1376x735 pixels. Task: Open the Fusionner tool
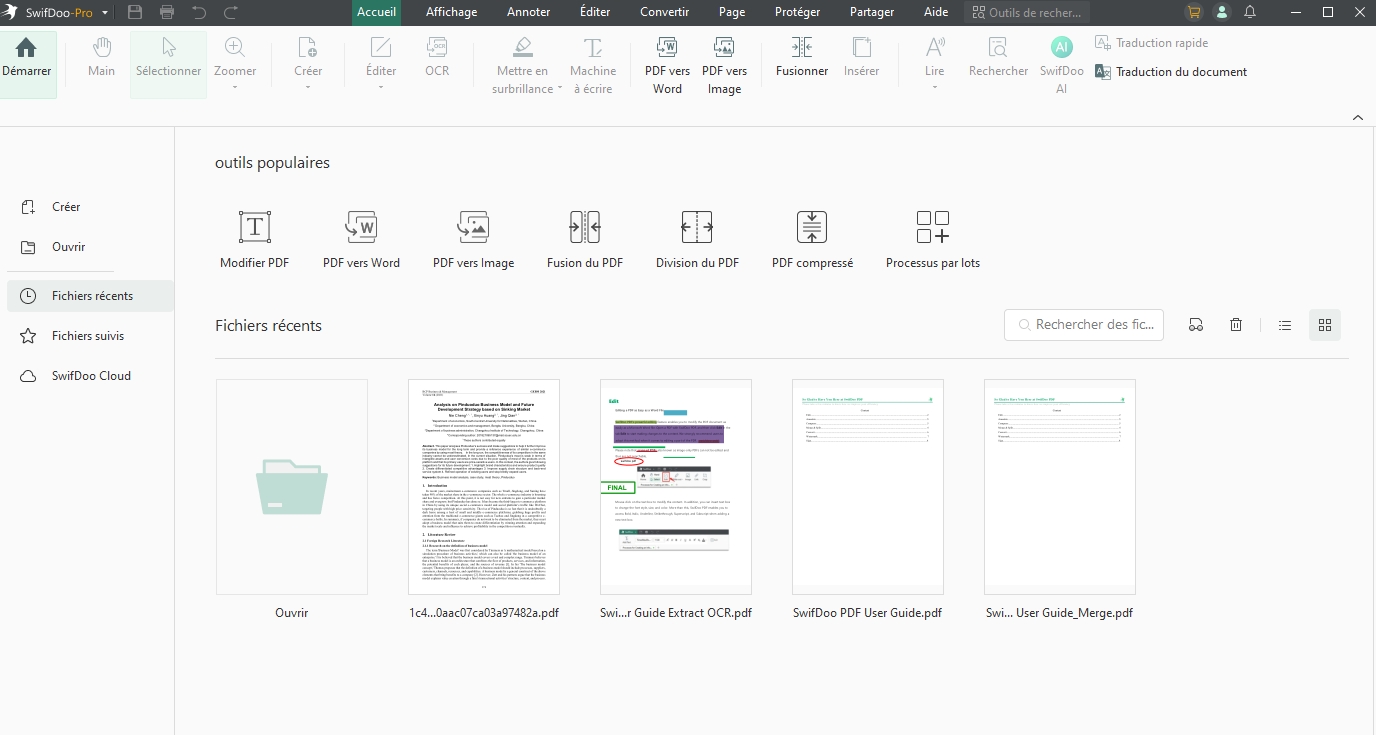(802, 58)
